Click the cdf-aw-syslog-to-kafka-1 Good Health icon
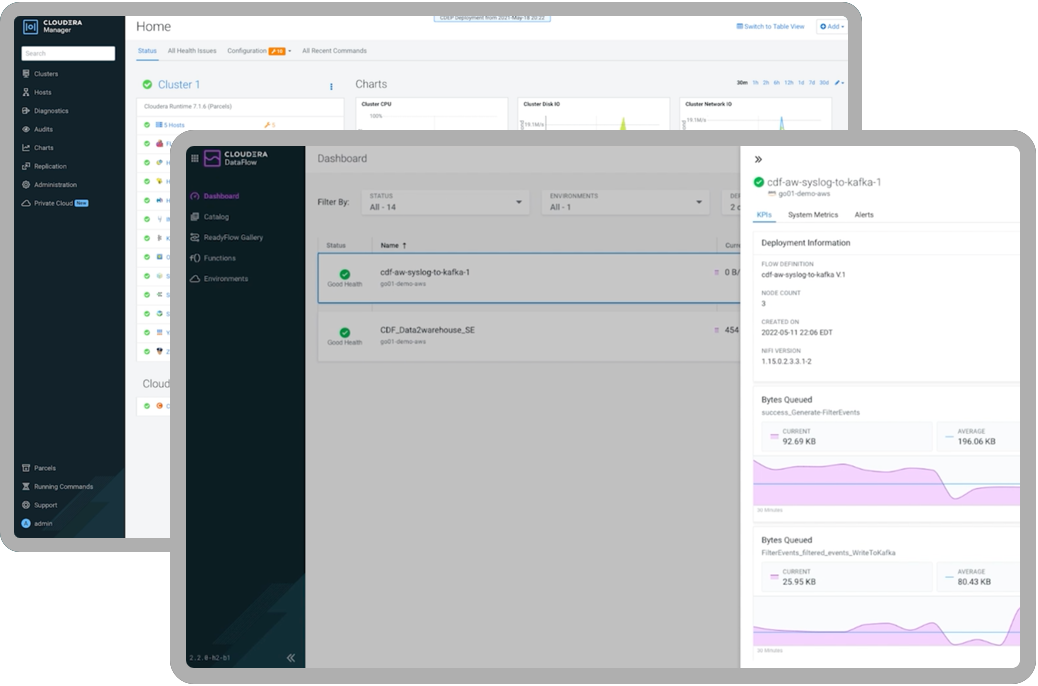 coord(345,274)
